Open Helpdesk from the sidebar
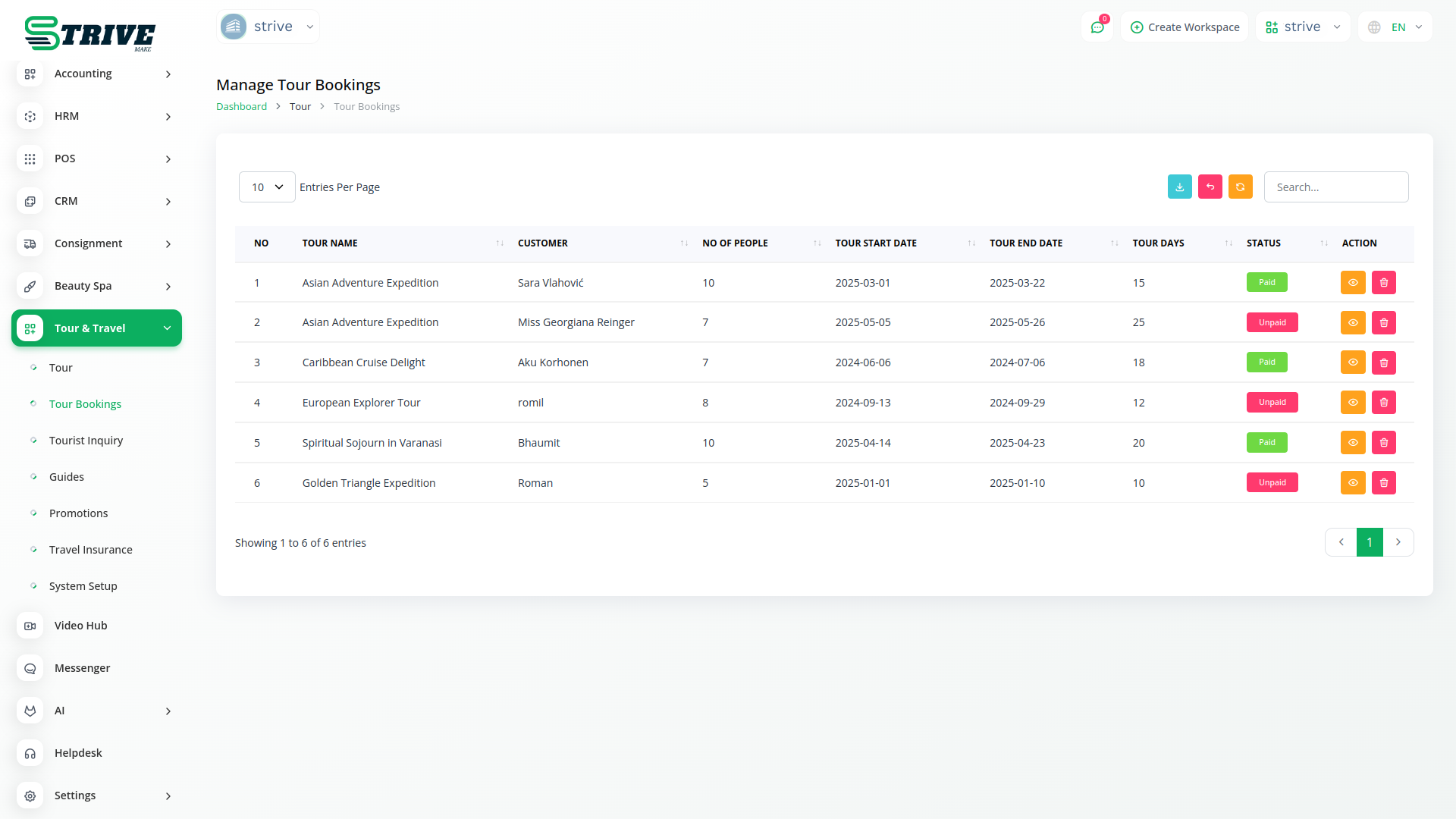 (77, 753)
